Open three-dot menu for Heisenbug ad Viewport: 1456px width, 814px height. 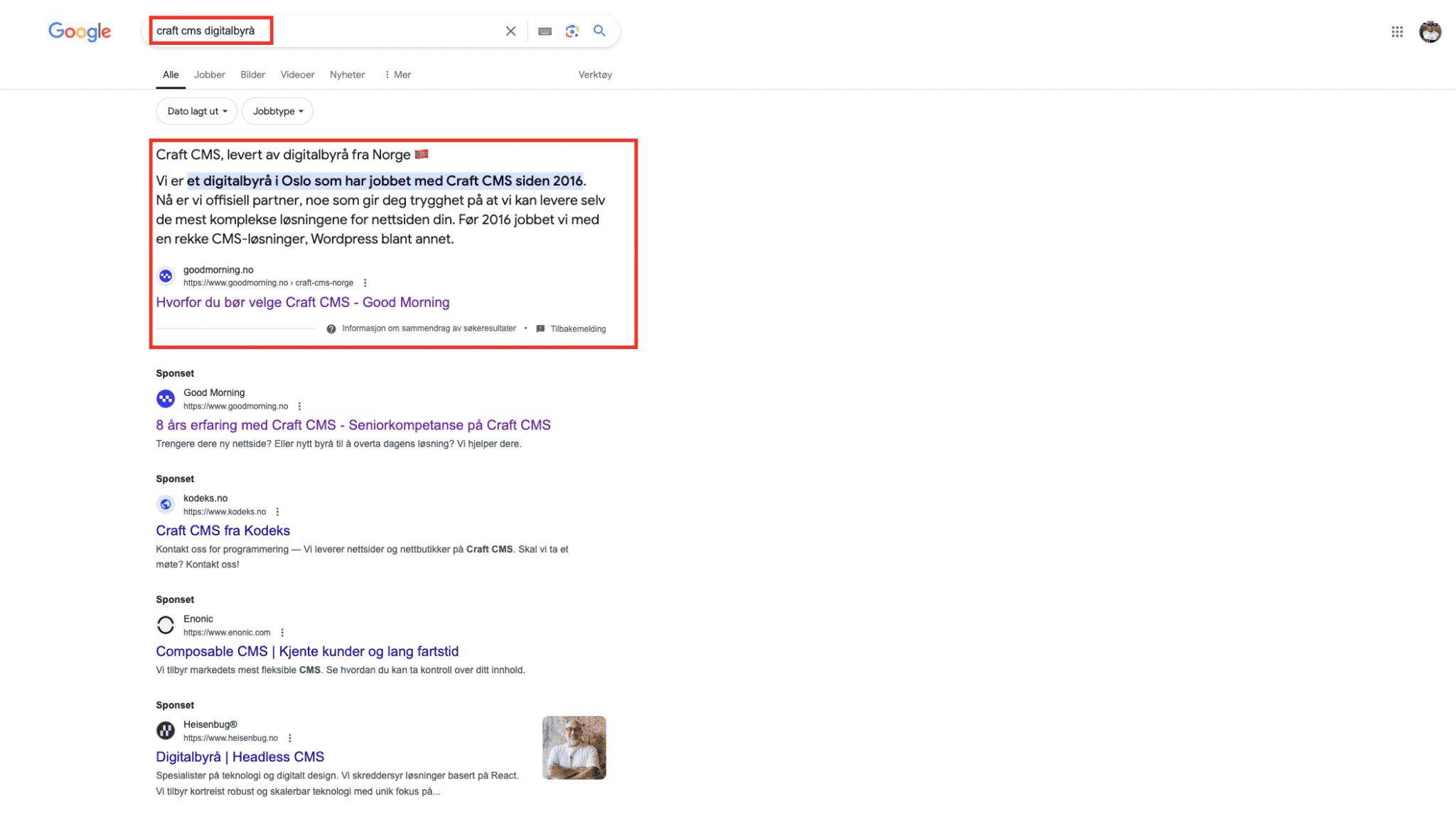click(290, 739)
